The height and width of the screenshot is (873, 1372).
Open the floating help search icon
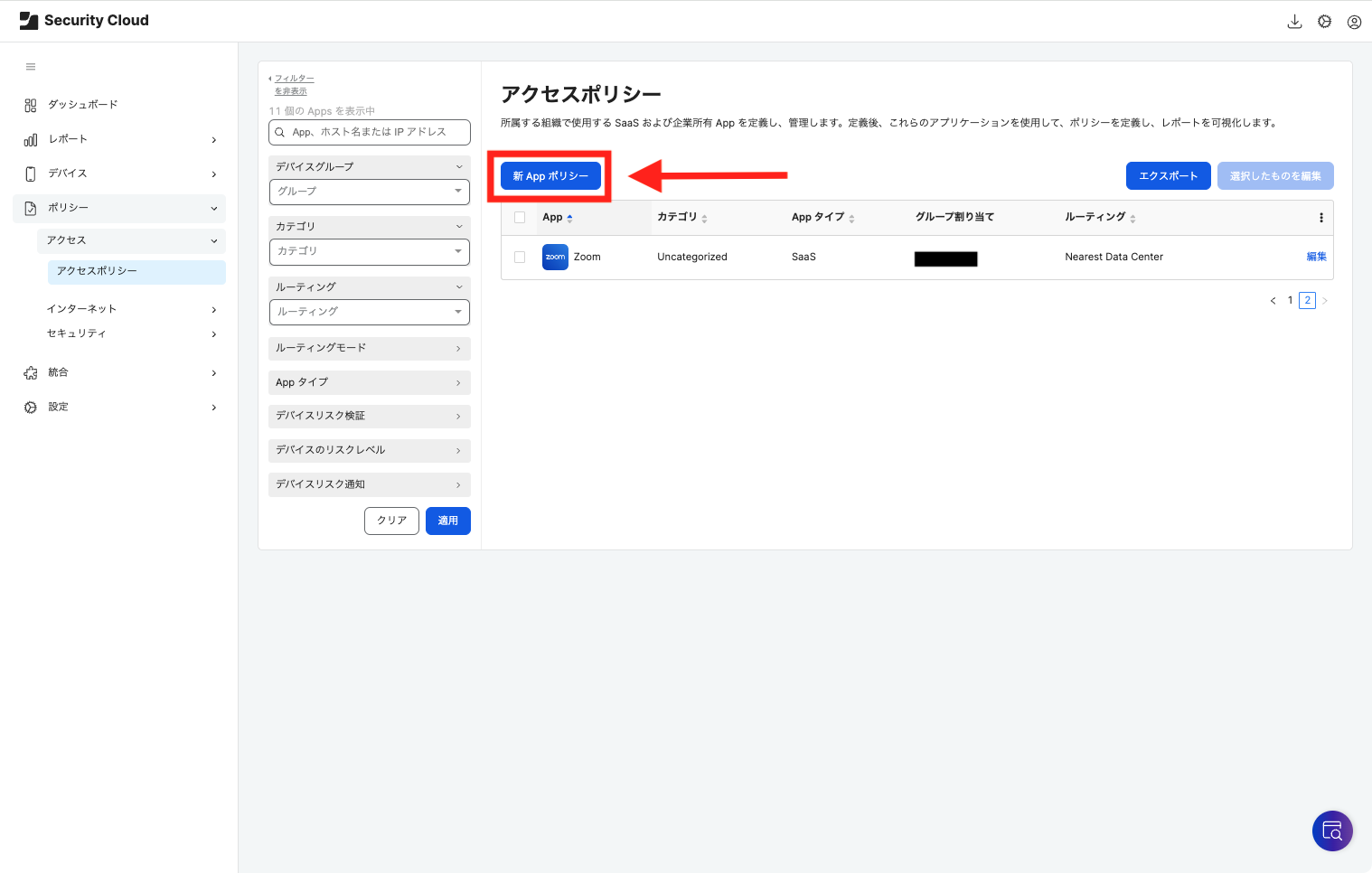pos(1332,831)
